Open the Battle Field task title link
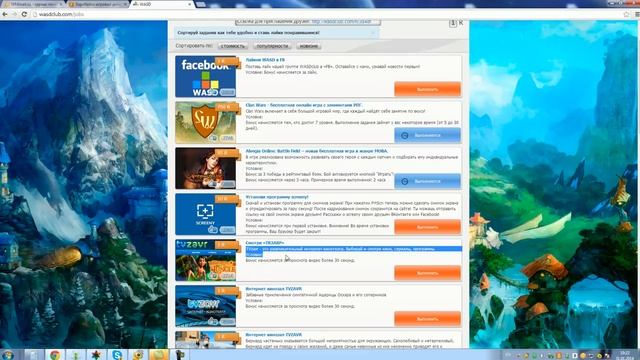 click(317, 151)
